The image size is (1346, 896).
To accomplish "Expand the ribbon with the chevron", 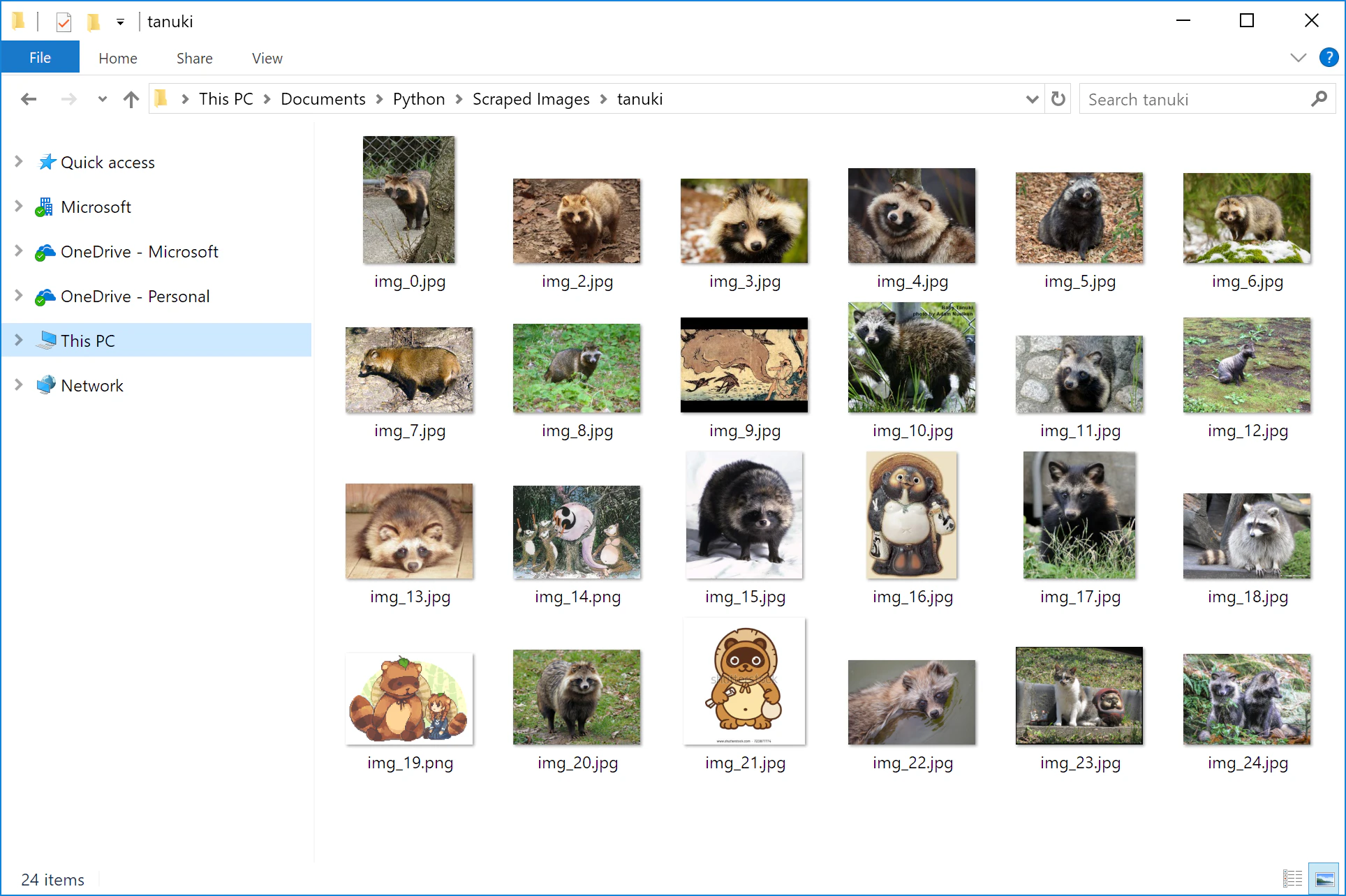I will coord(1298,58).
